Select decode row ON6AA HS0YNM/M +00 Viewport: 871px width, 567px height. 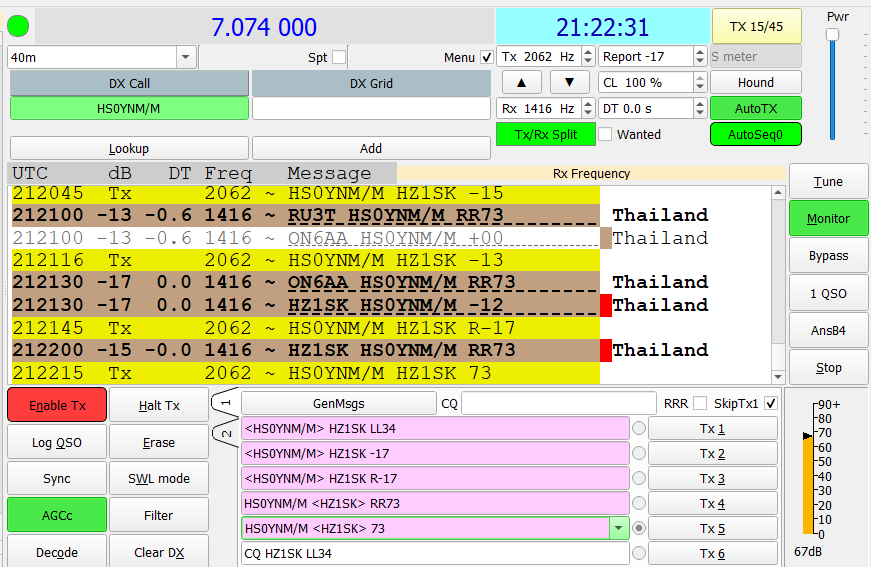306,238
